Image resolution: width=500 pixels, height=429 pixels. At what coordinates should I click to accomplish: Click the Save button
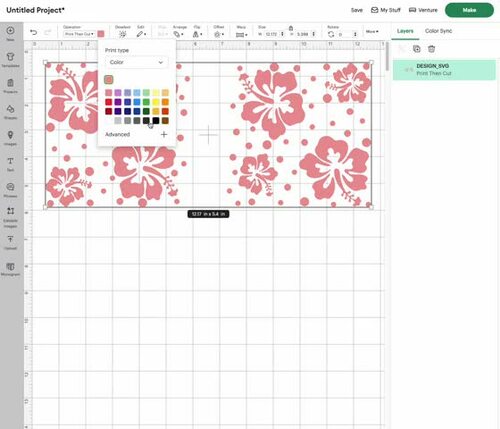[x=356, y=10]
